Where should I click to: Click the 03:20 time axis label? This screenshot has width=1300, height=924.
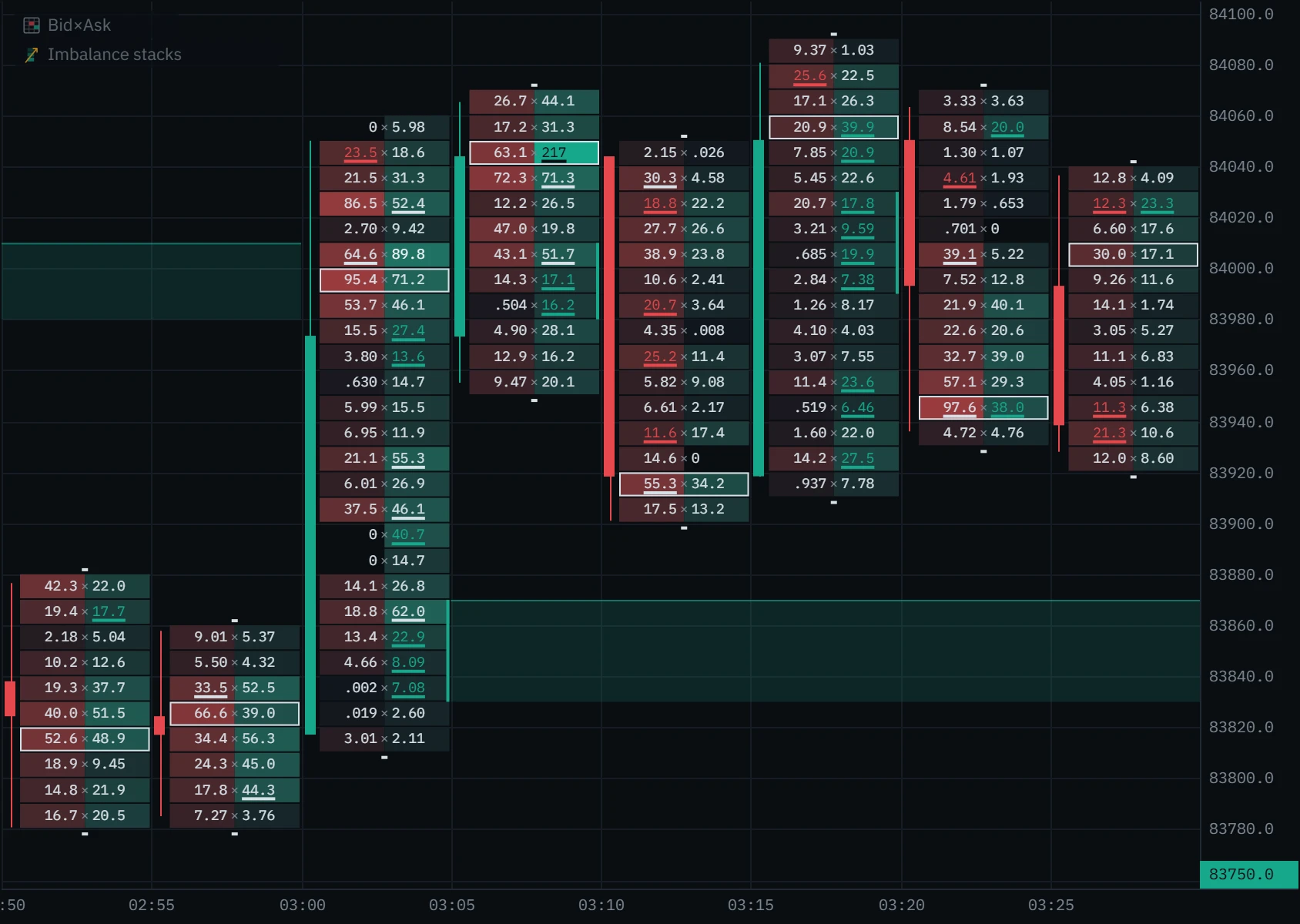coord(902,905)
